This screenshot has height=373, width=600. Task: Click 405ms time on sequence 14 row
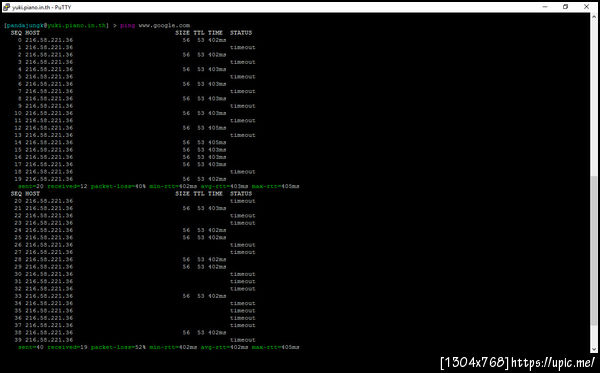[217, 142]
